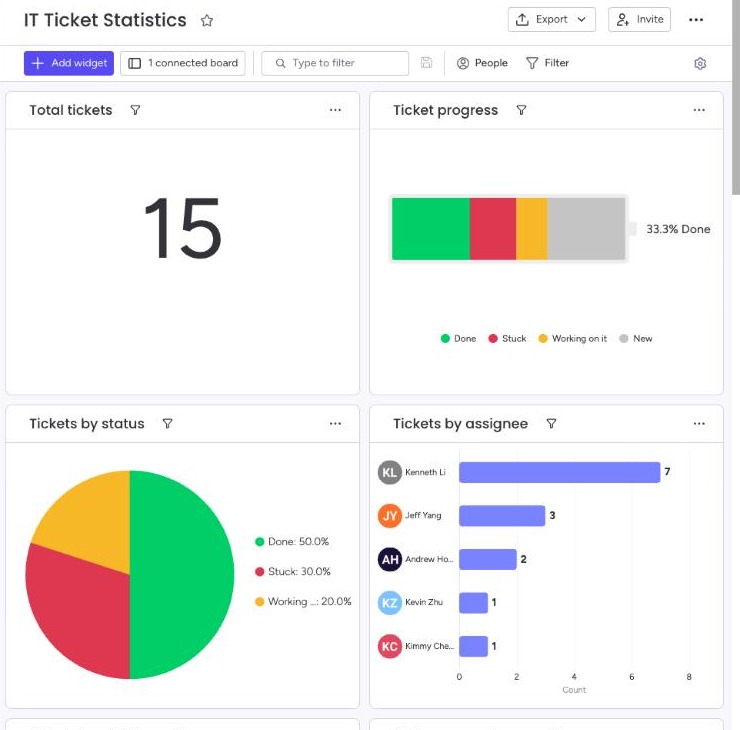Toggle the Stuck legend in Ticket progress
The width and height of the screenshot is (740, 730).
click(x=507, y=339)
